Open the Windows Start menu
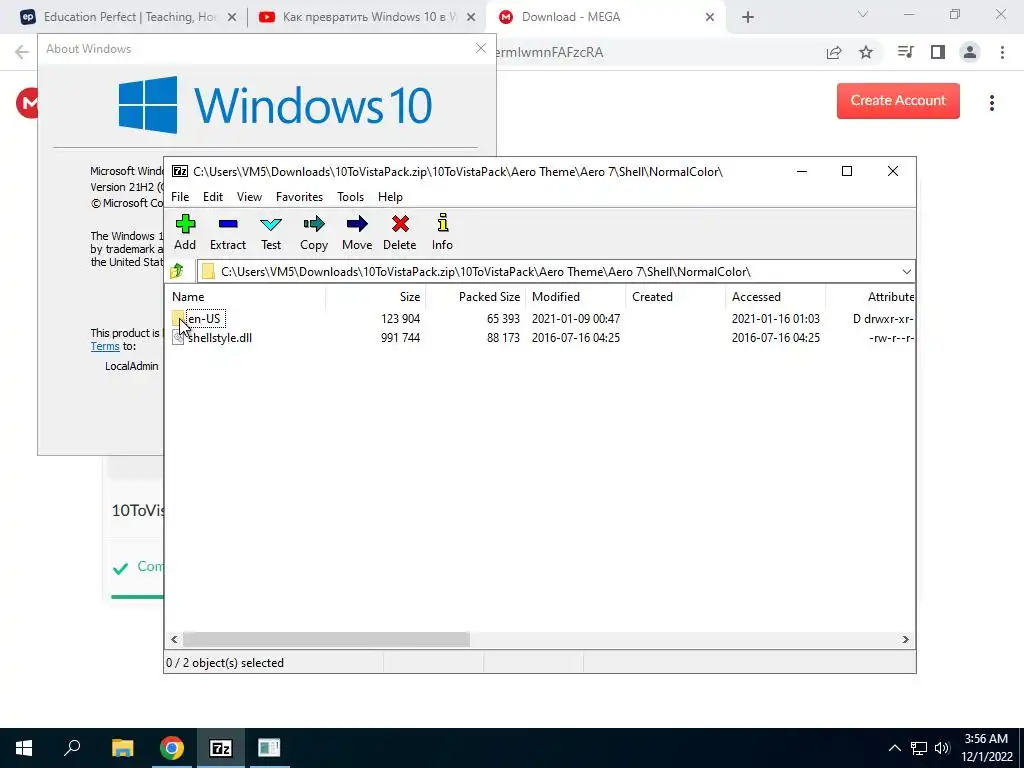The image size is (1024, 768). point(24,748)
